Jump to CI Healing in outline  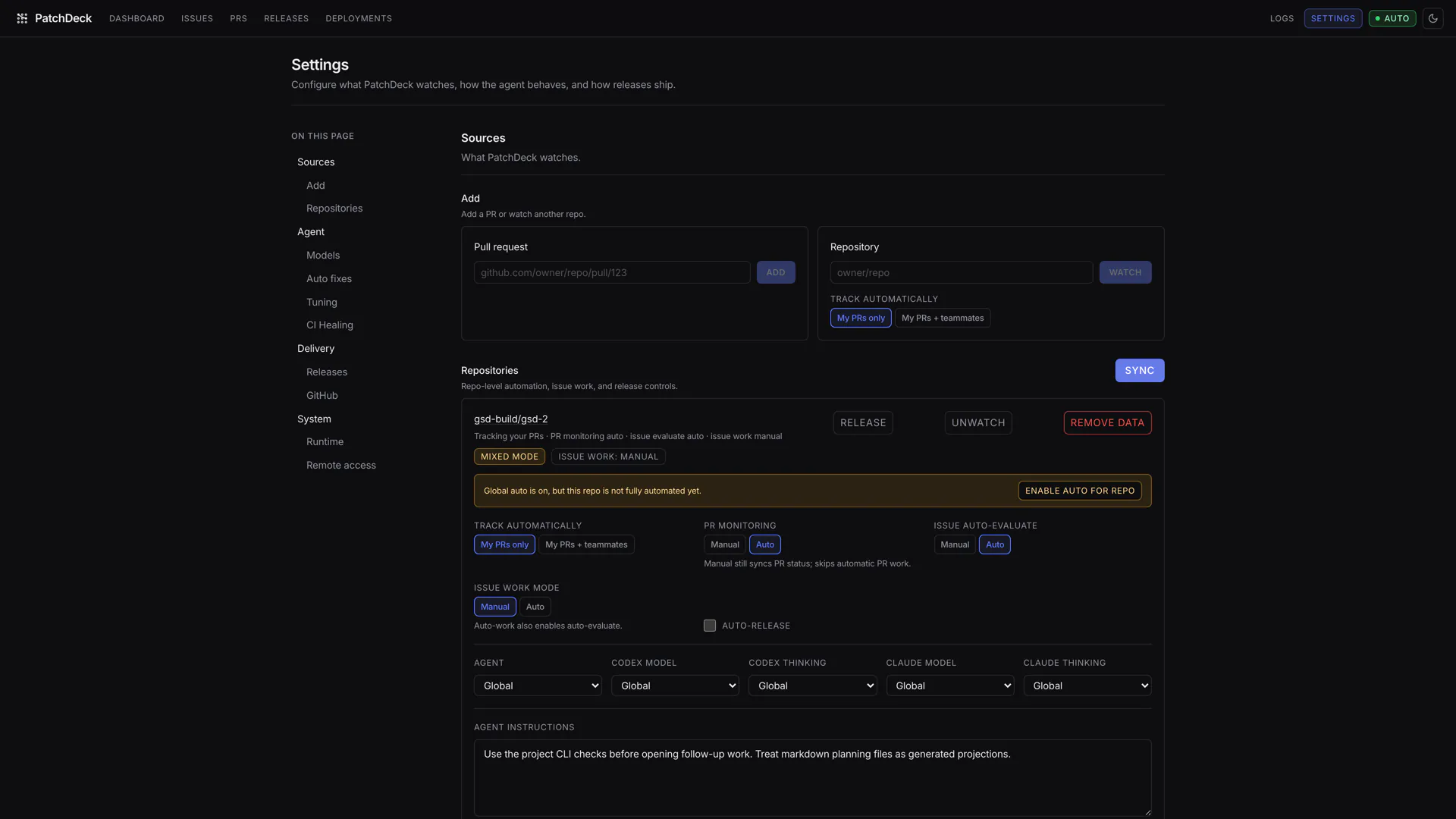[x=330, y=325]
